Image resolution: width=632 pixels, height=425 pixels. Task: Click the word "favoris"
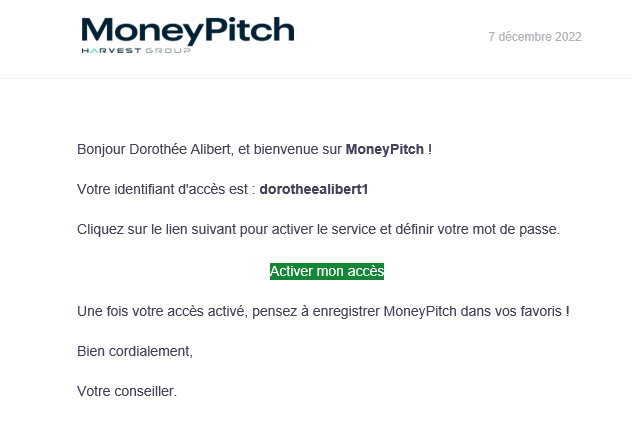coord(541,311)
